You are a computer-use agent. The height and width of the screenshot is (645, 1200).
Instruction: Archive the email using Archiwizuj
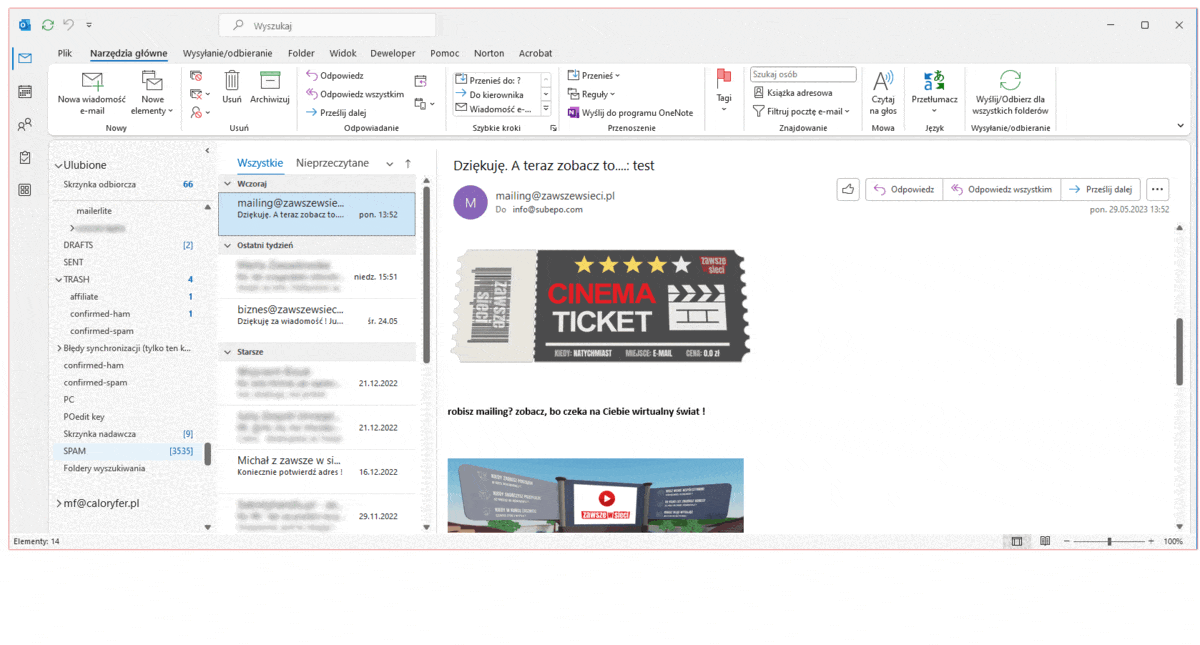(269, 83)
